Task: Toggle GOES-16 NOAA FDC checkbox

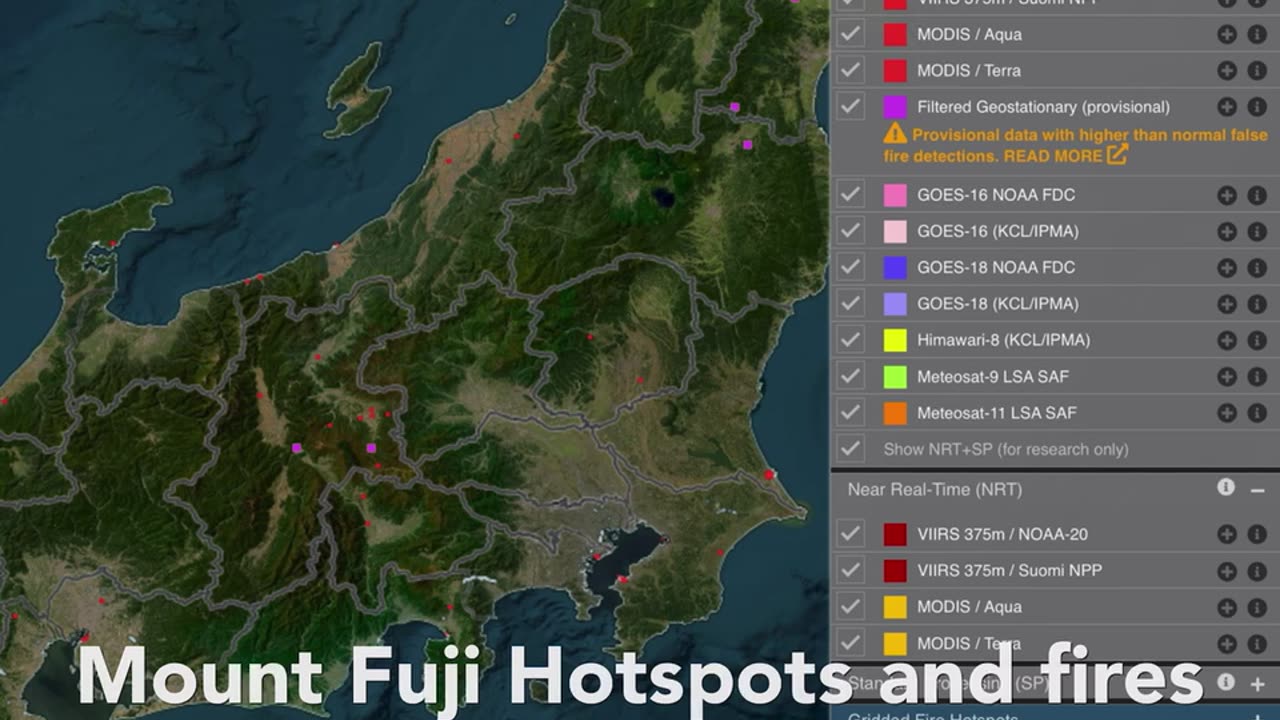Action: click(x=850, y=195)
